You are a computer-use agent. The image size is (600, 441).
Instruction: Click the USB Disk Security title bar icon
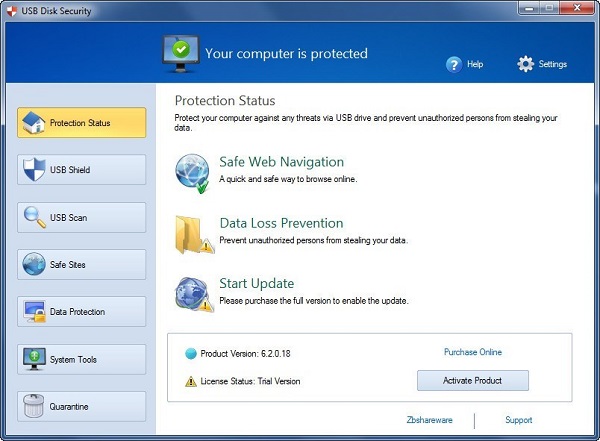point(12,11)
